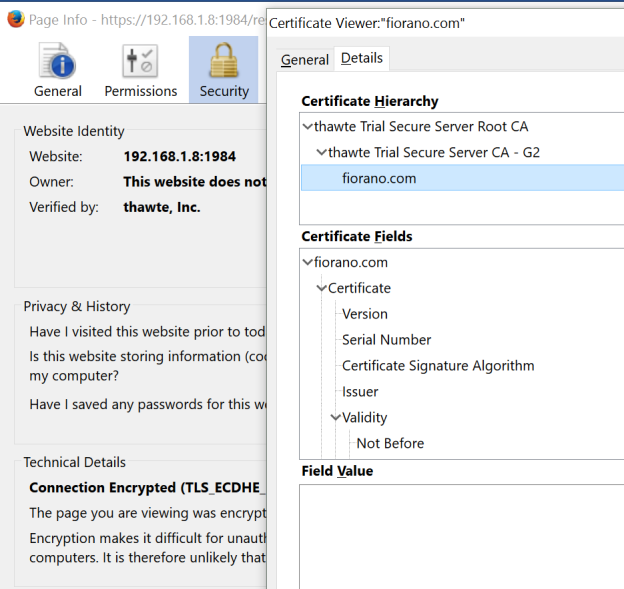Collapse the Validity node
Screen dimensions: 624x589
pos(335,417)
